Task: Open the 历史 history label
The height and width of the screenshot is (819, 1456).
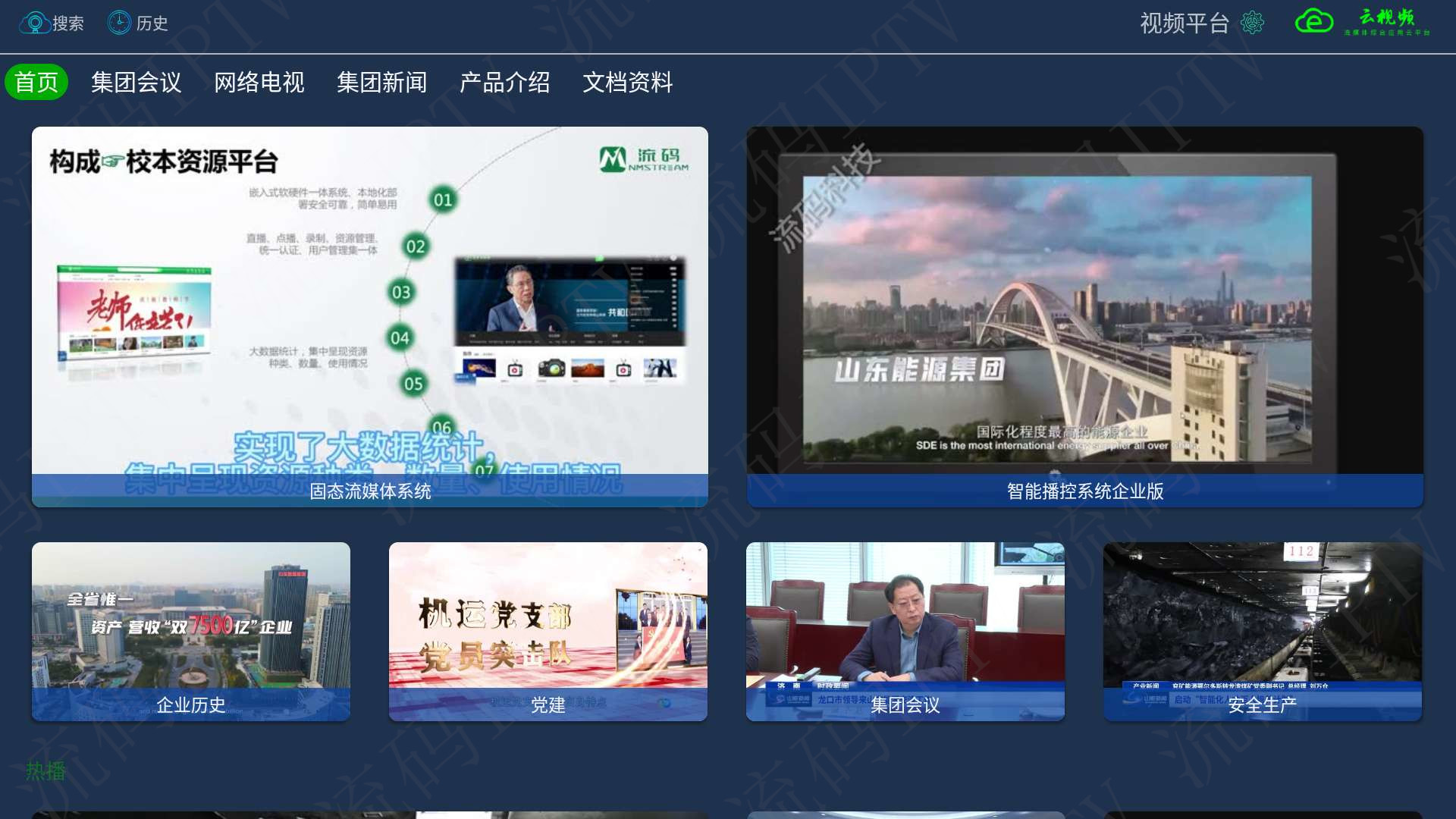Action: [152, 24]
